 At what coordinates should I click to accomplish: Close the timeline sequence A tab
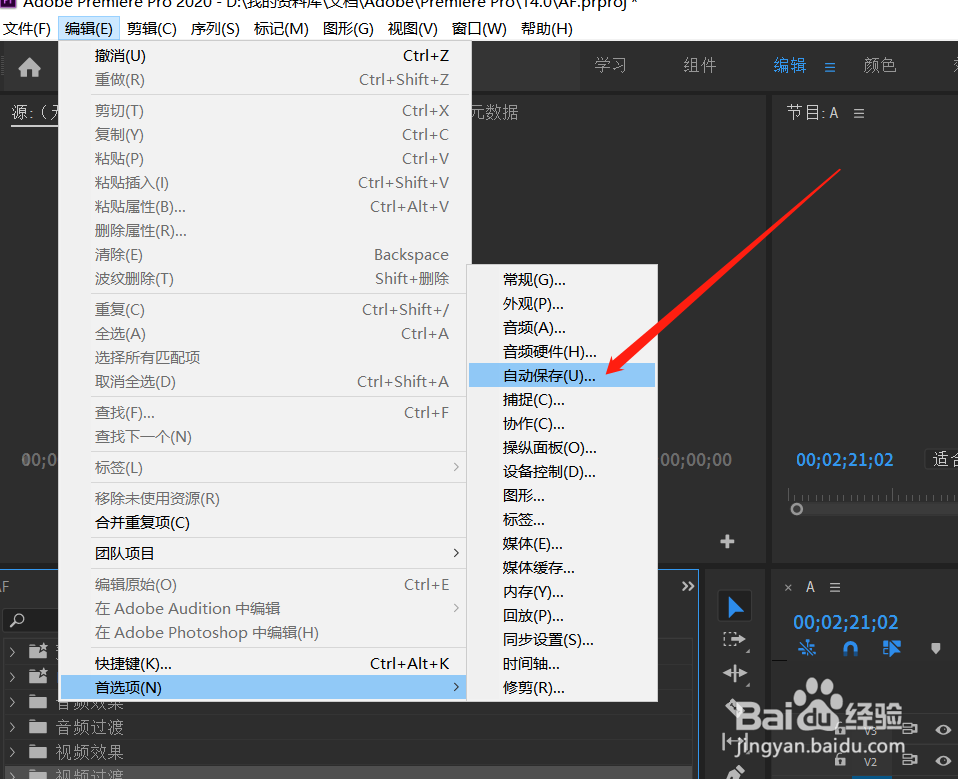(x=788, y=588)
